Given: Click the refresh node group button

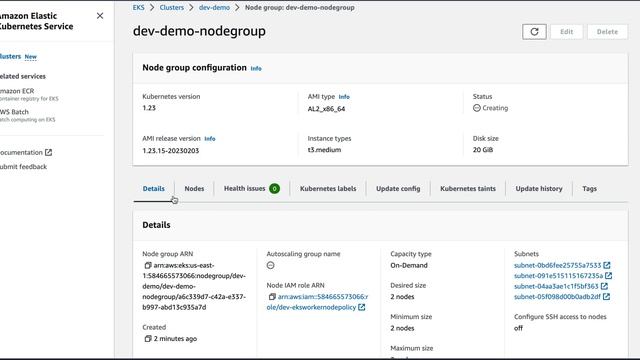Looking at the screenshot, I should click(x=534, y=32).
